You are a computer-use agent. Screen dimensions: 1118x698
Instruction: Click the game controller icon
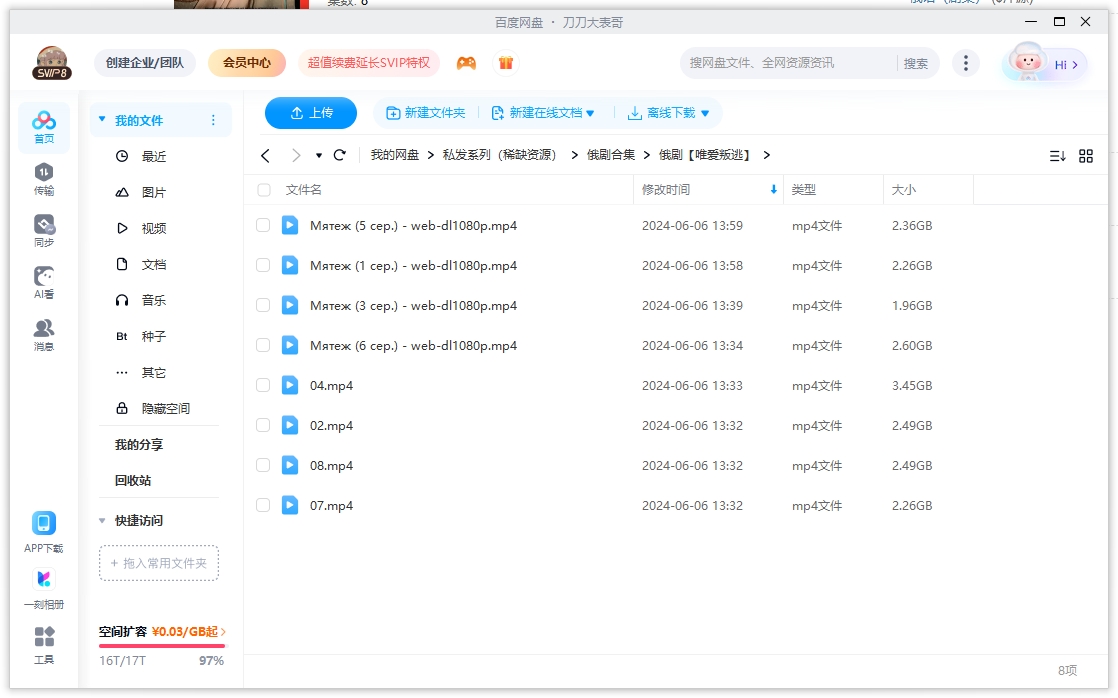pyautogui.click(x=466, y=63)
